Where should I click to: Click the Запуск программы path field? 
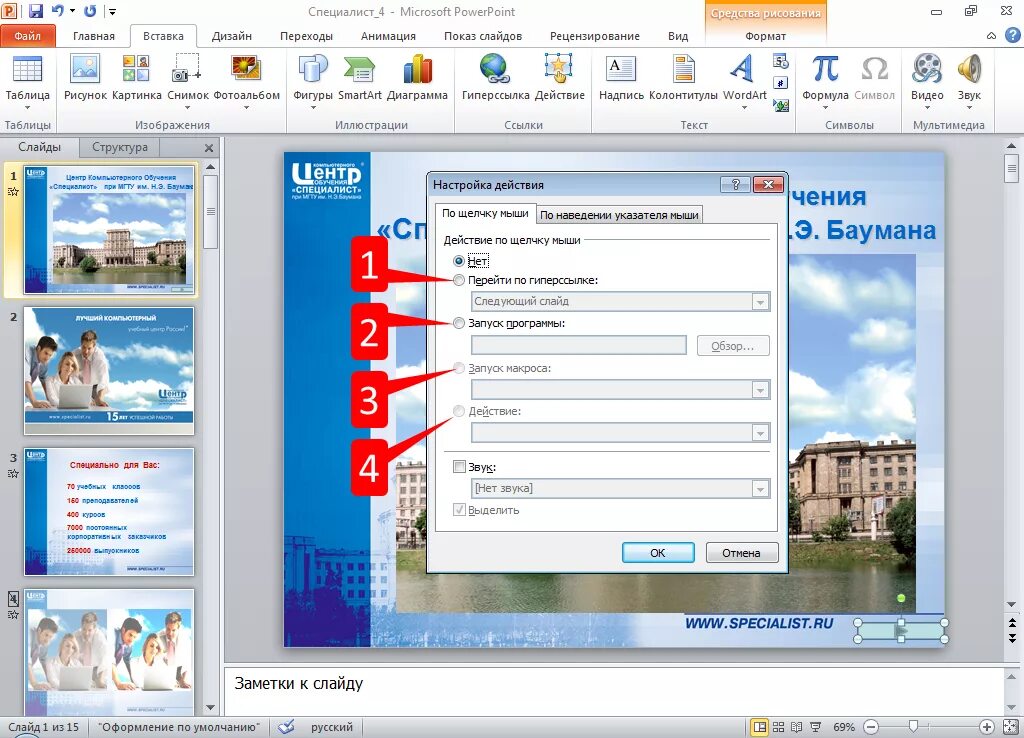pos(579,345)
